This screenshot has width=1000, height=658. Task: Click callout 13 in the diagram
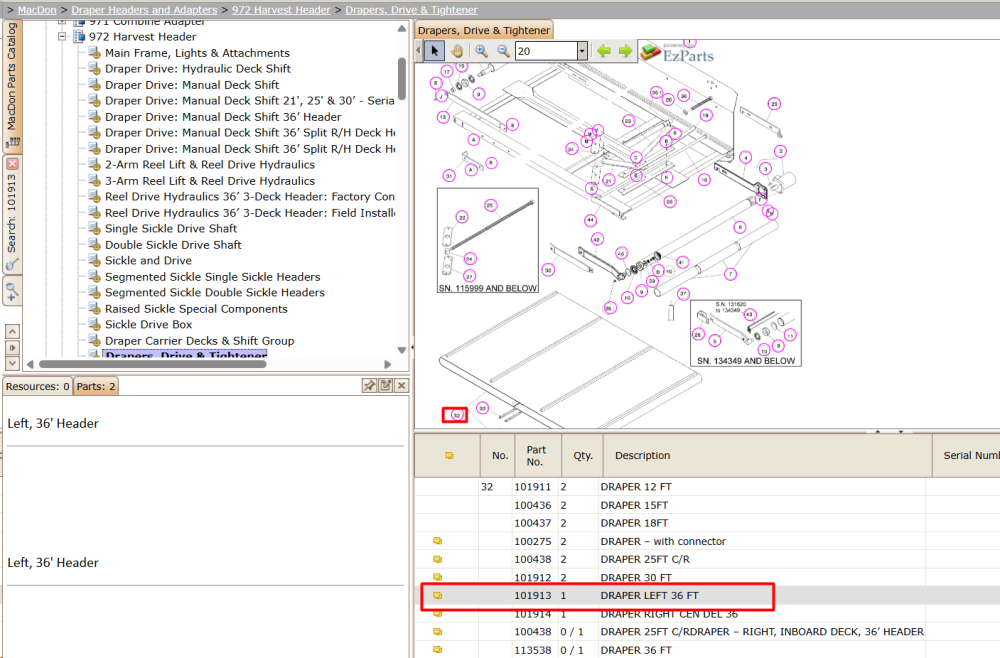[443, 117]
